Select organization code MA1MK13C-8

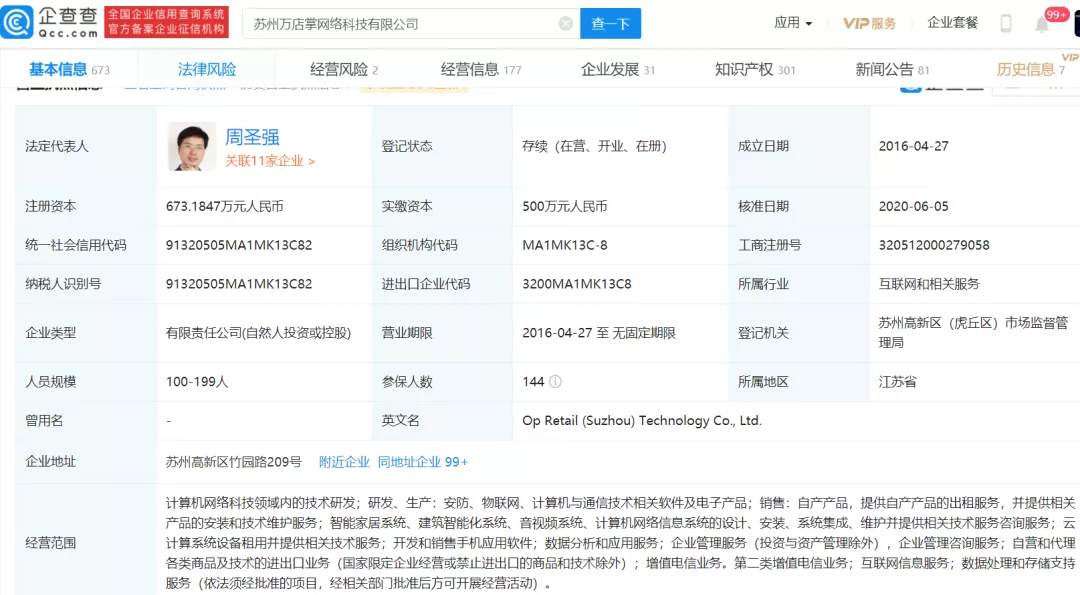click(x=565, y=245)
